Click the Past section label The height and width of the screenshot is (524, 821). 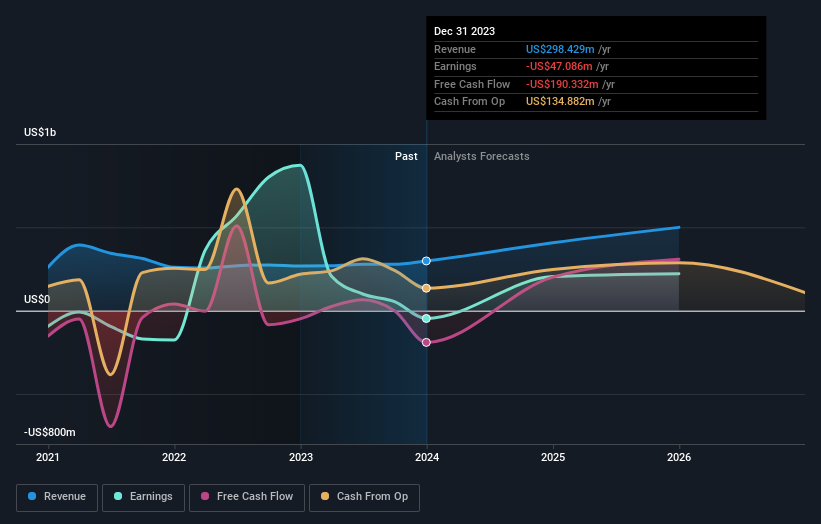click(406, 156)
